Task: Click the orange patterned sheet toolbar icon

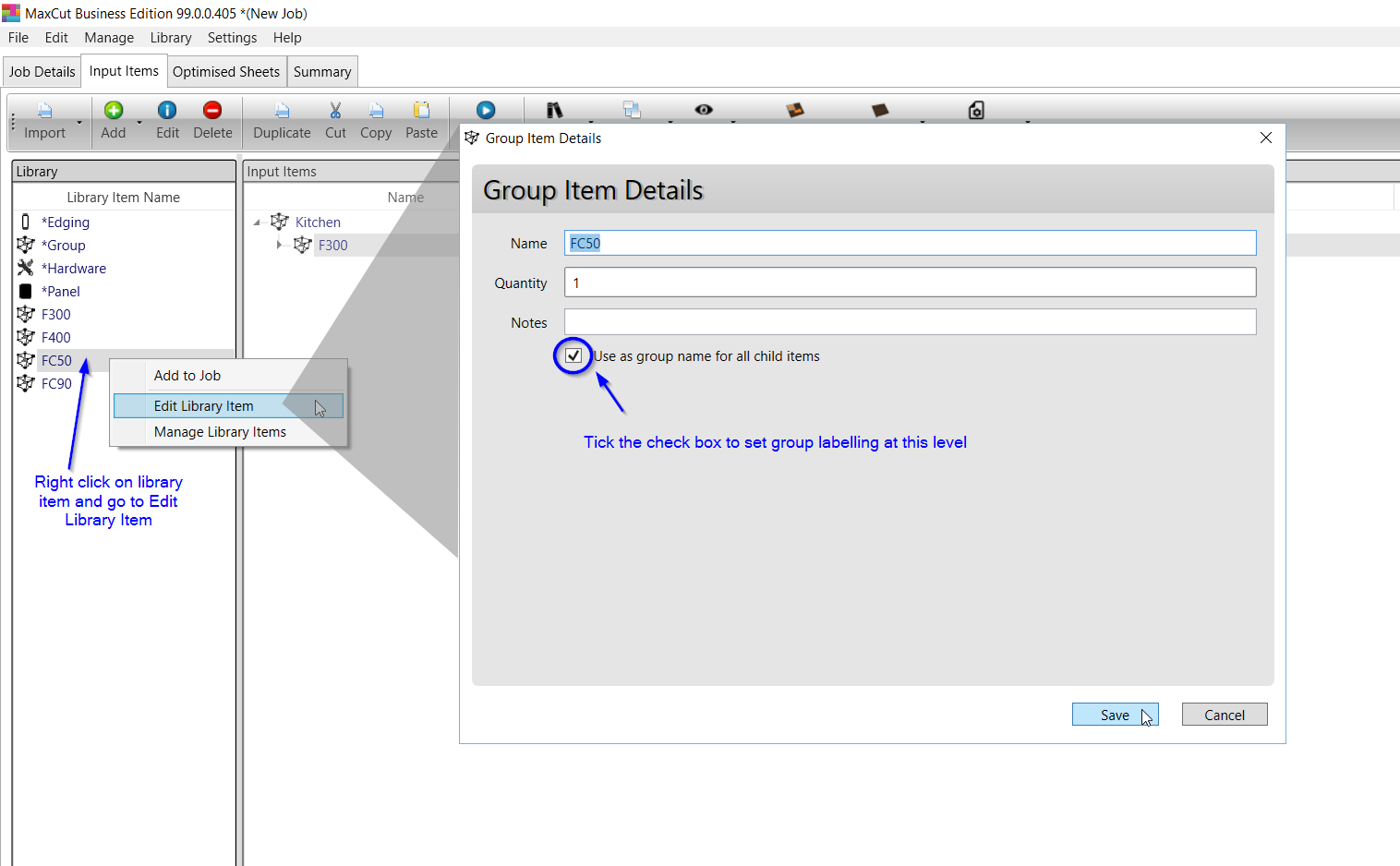Action: tap(795, 110)
